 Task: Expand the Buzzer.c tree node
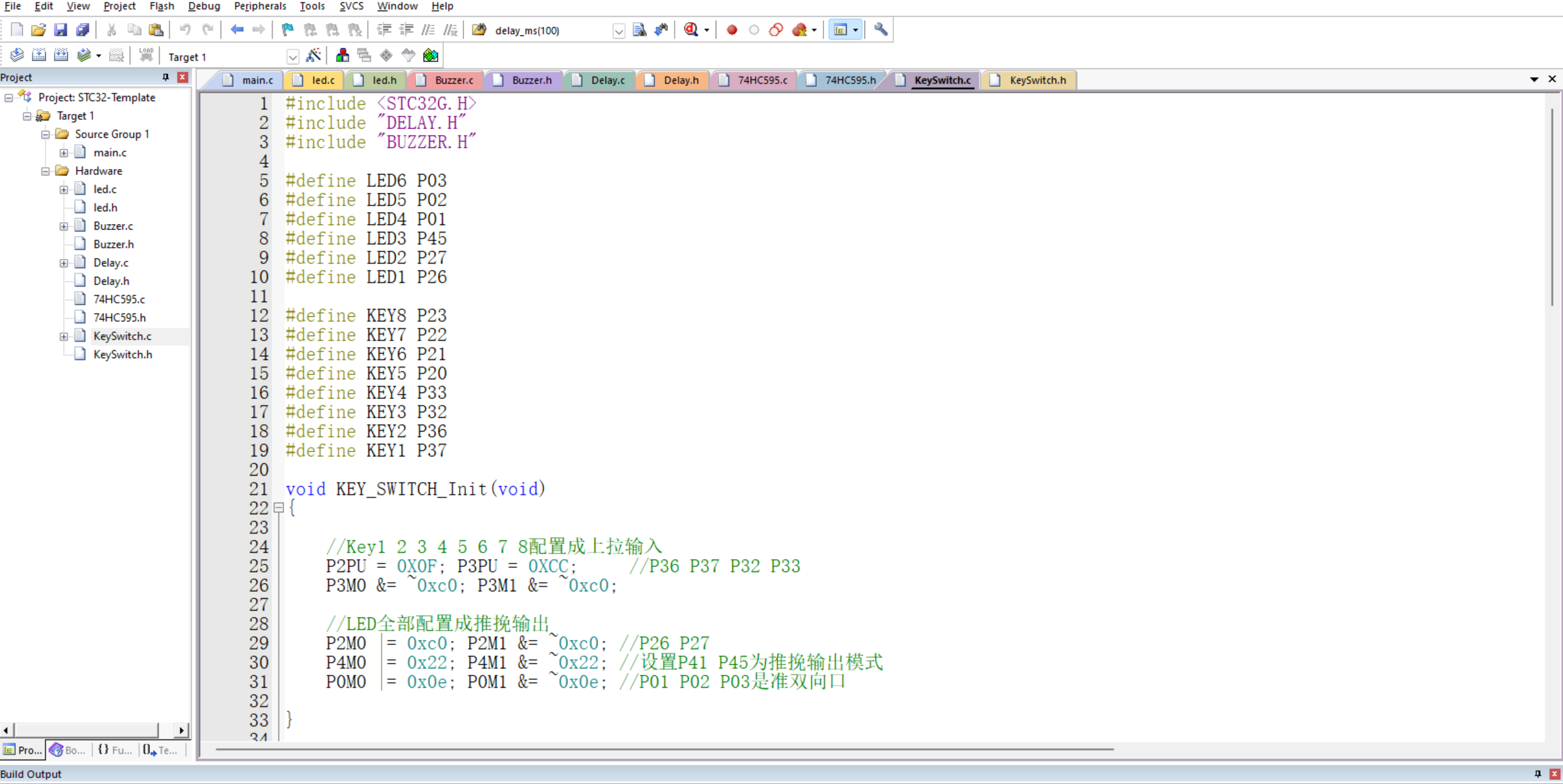(64, 226)
